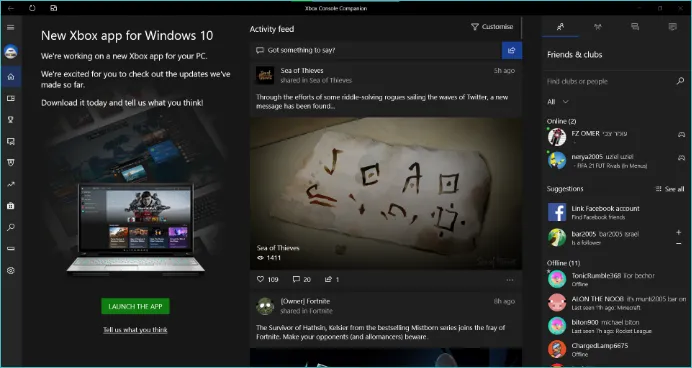Screen dimensions: 692x368
Task: Click Sea of Thieves post title
Action: (x=302, y=71)
